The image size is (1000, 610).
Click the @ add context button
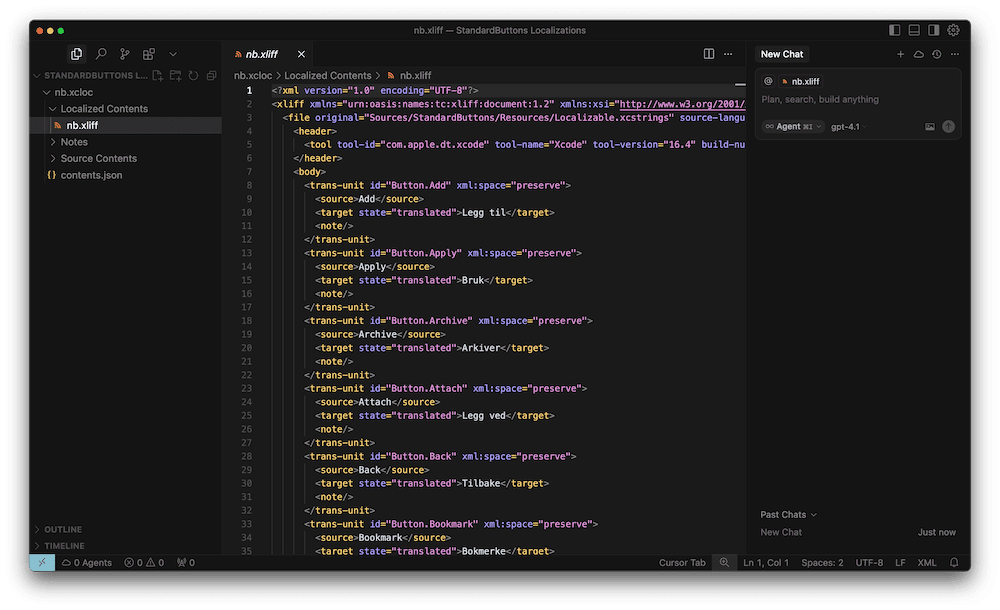[768, 81]
